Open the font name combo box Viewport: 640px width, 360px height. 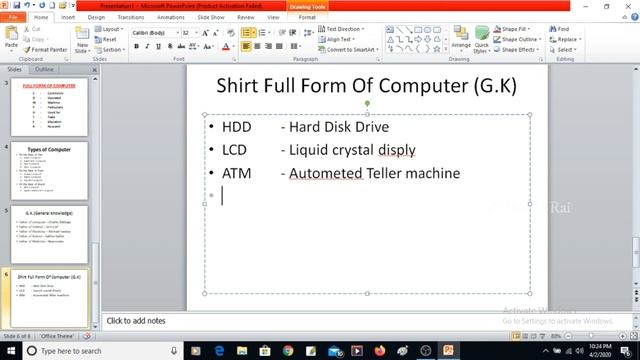coord(156,33)
